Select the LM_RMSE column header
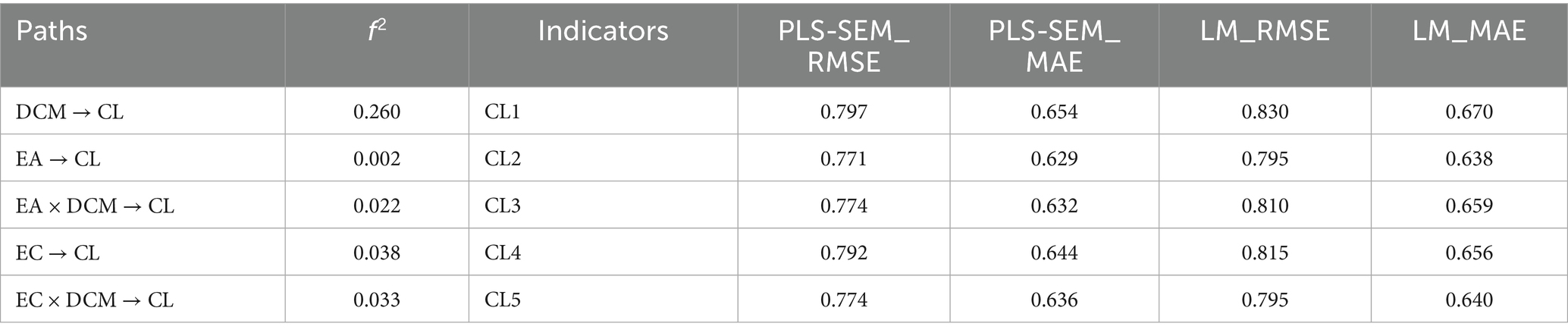Image resolution: width=1568 pixels, height=336 pixels. pyautogui.click(x=1265, y=32)
